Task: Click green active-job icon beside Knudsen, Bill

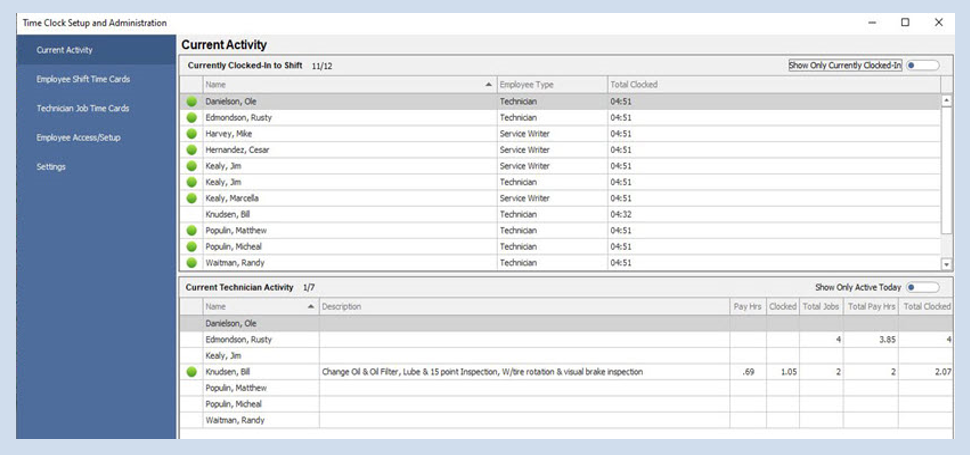Action: [191, 372]
